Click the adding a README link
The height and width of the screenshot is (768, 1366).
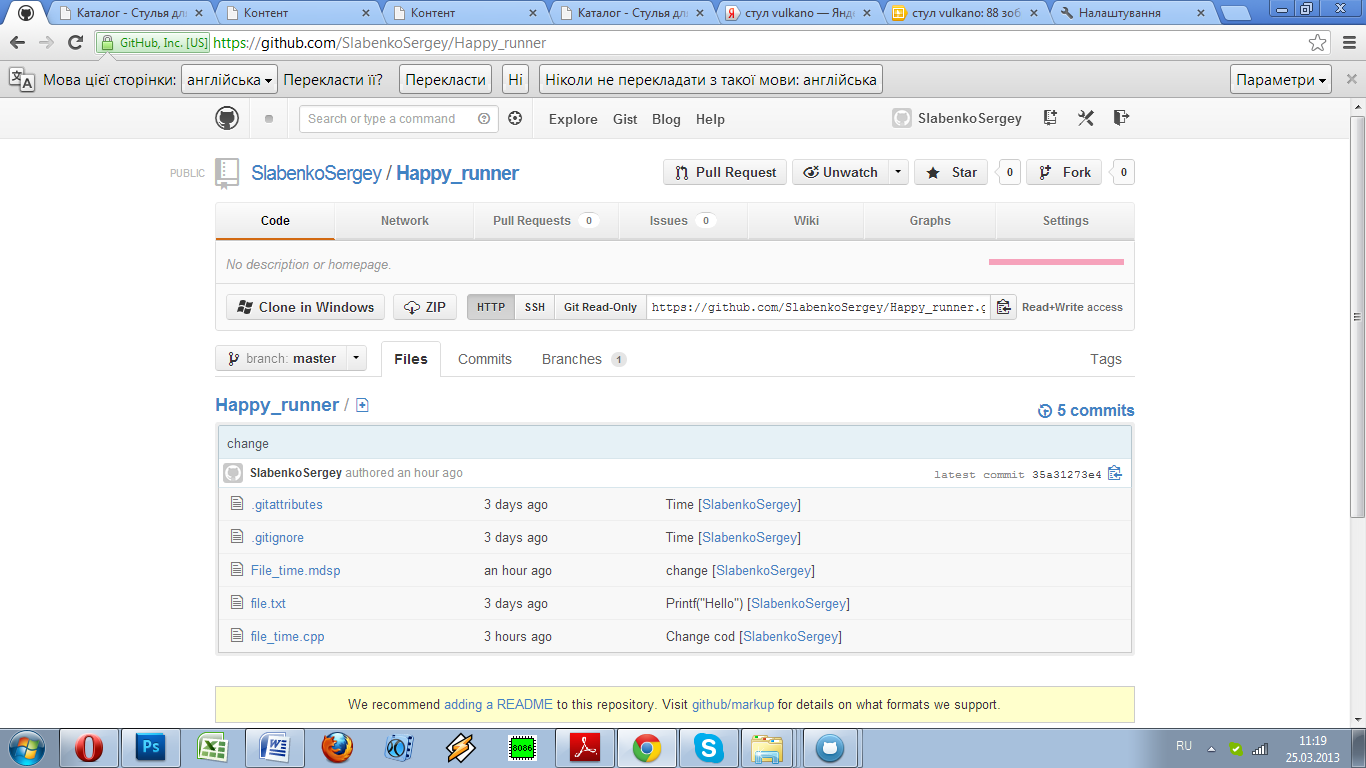tap(498, 704)
